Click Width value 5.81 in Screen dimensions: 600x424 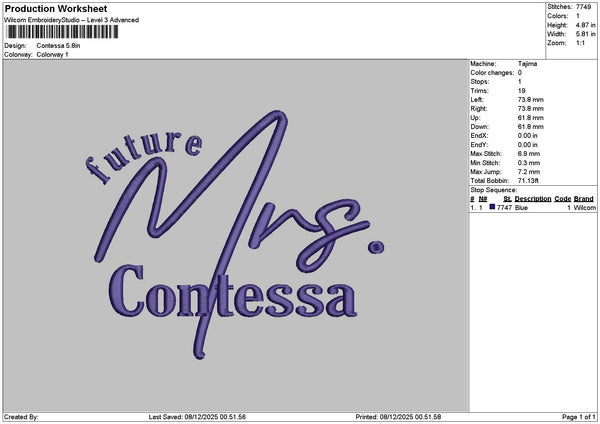[x=585, y=34]
